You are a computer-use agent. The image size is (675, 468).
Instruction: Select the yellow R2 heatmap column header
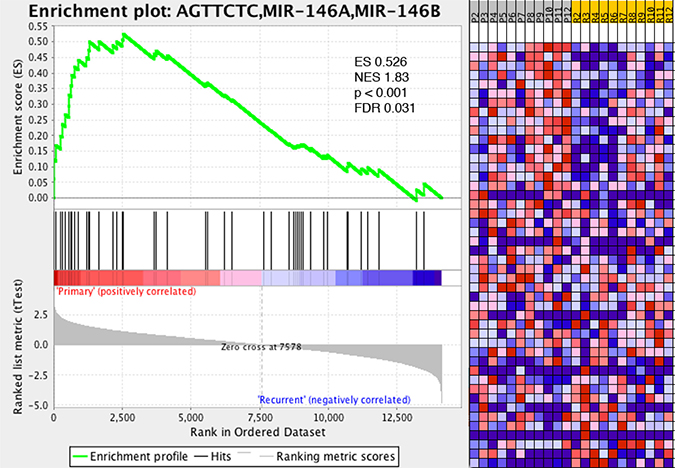(x=576, y=17)
